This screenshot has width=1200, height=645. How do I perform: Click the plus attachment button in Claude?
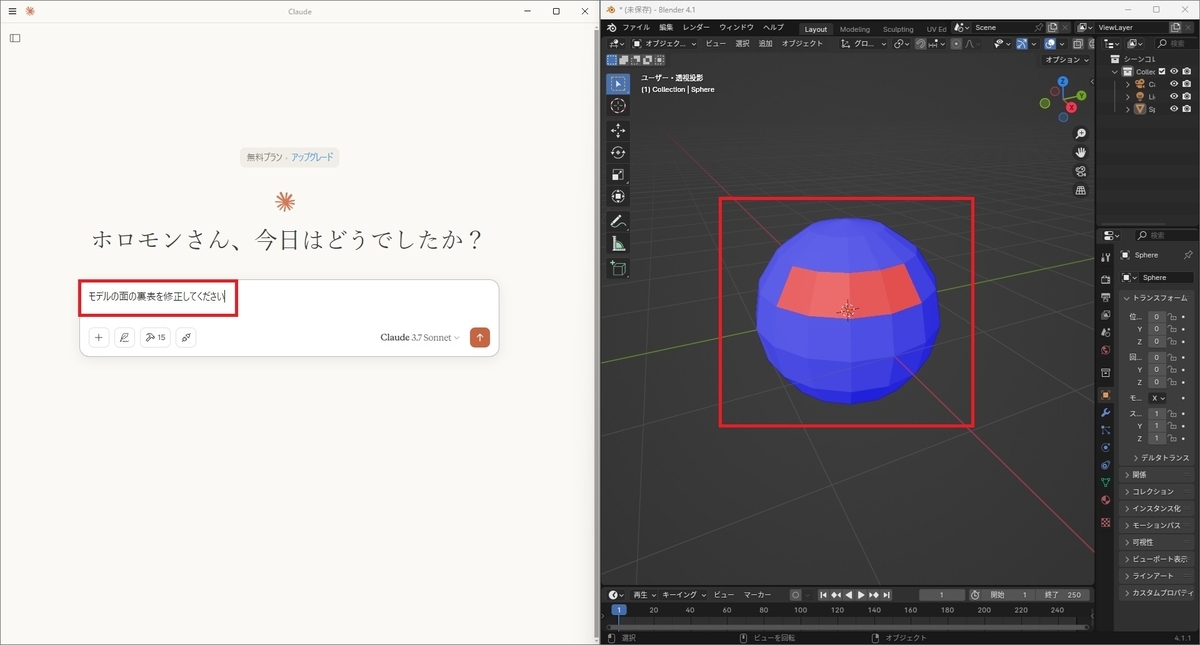click(x=99, y=337)
